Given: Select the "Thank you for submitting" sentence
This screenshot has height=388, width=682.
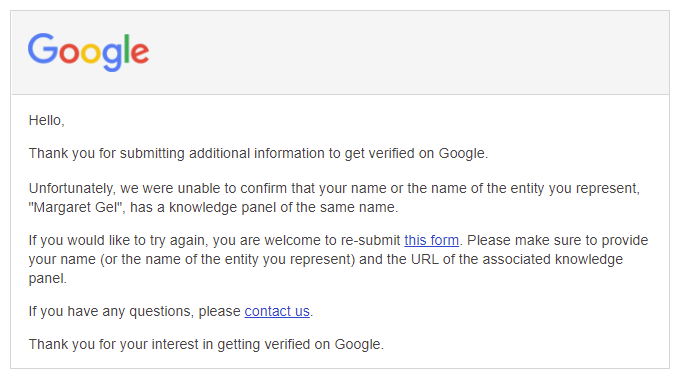Looking at the screenshot, I should coord(258,153).
